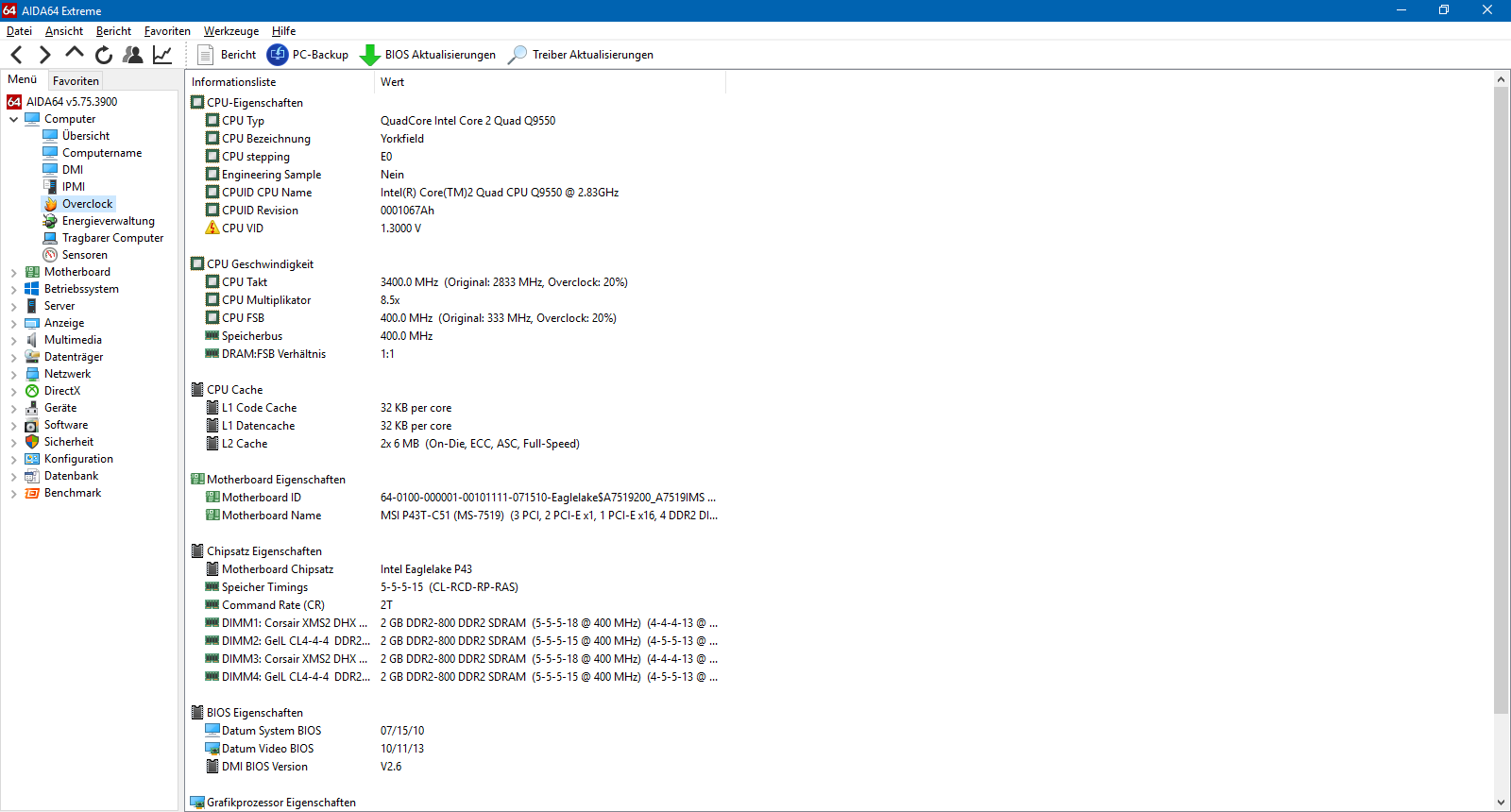Open the Hilfe menu
This screenshot has height=812, width=1511.
pos(283,31)
